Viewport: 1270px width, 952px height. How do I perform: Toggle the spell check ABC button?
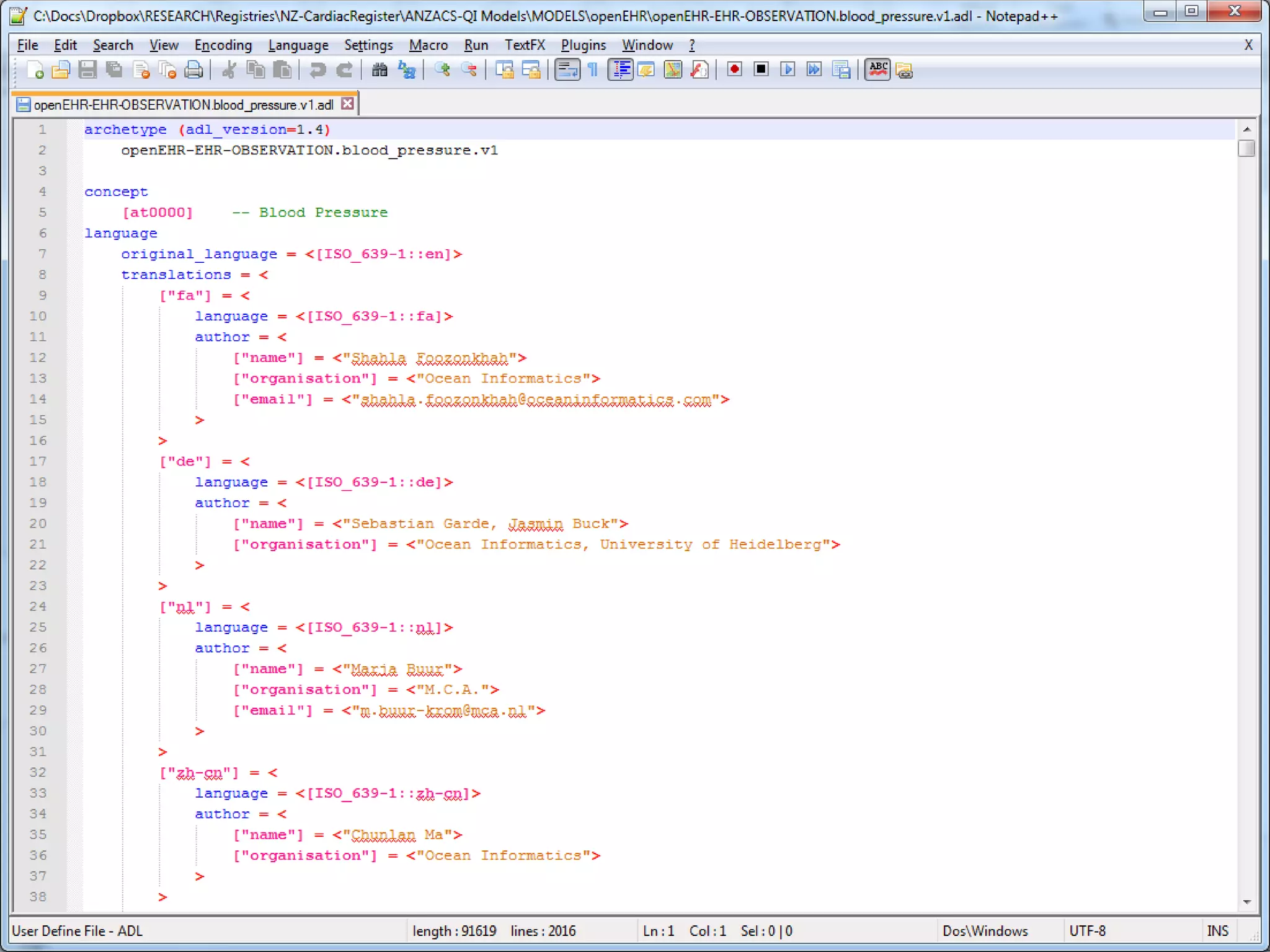click(x=877, y=70)
